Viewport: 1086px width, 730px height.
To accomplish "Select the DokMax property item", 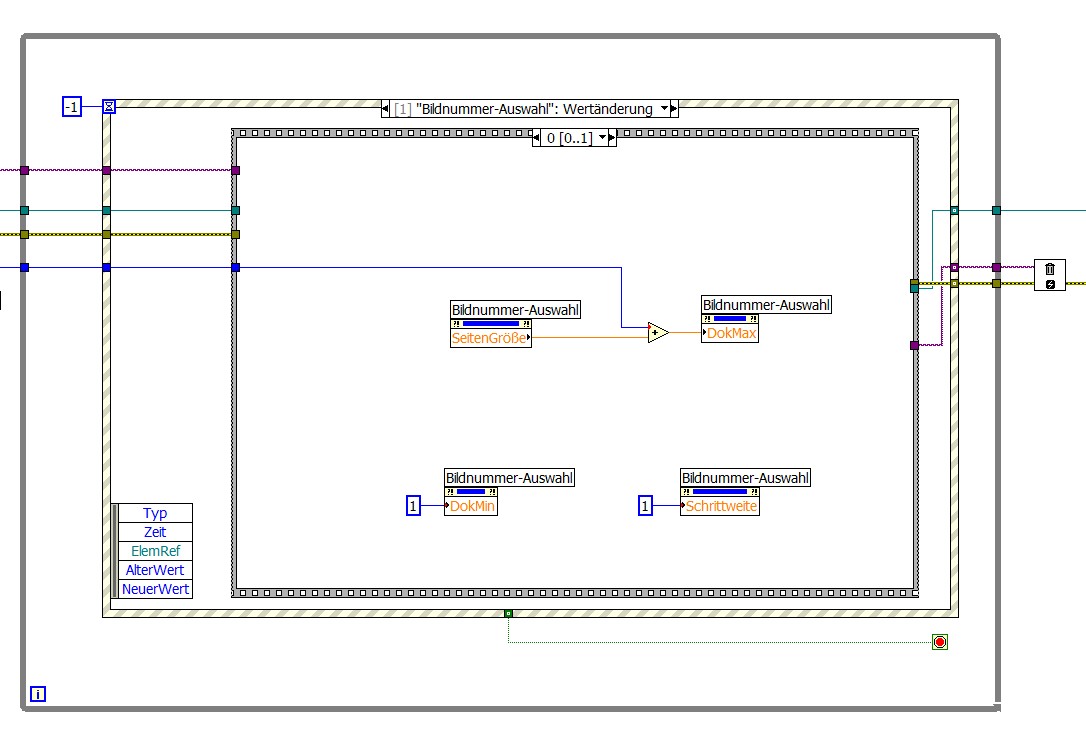I will pyautogui.click(x=730, y=333).
